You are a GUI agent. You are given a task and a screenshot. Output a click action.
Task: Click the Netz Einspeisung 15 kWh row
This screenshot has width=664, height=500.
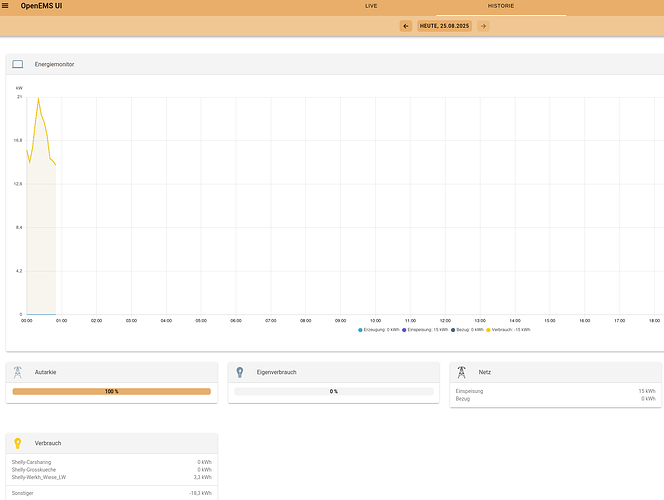(556, 391)
